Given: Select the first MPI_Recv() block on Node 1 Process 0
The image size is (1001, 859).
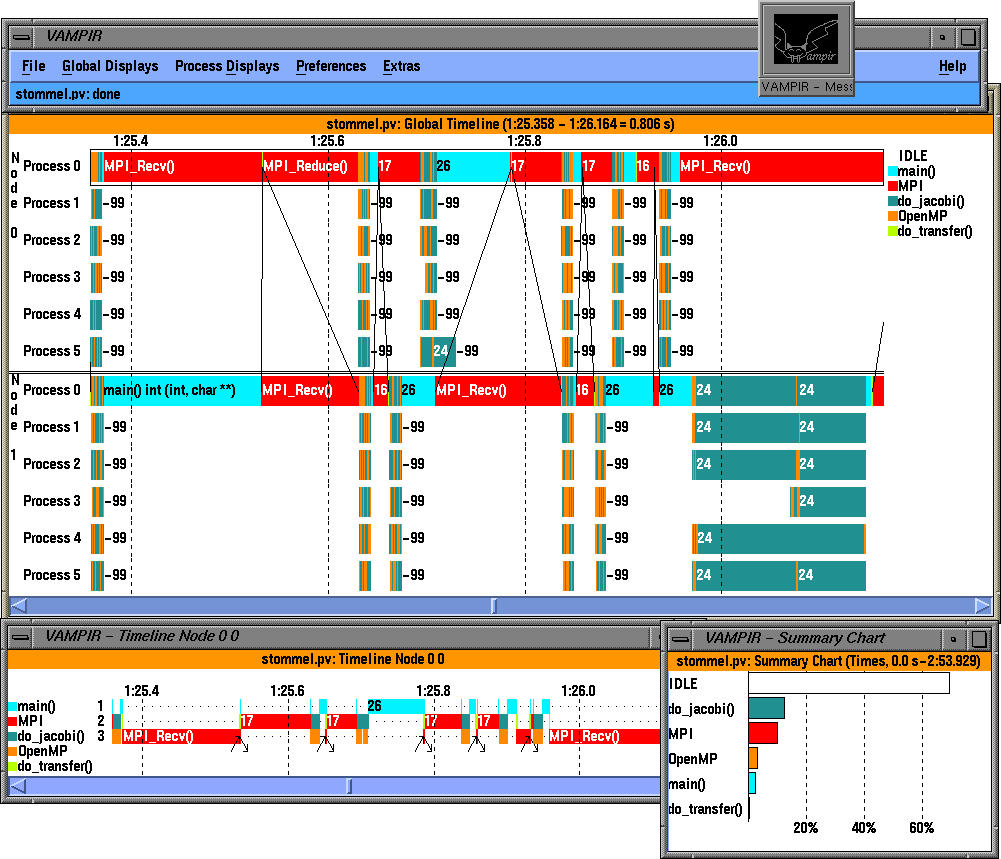Looking at the screenshot, I should 310,391.
